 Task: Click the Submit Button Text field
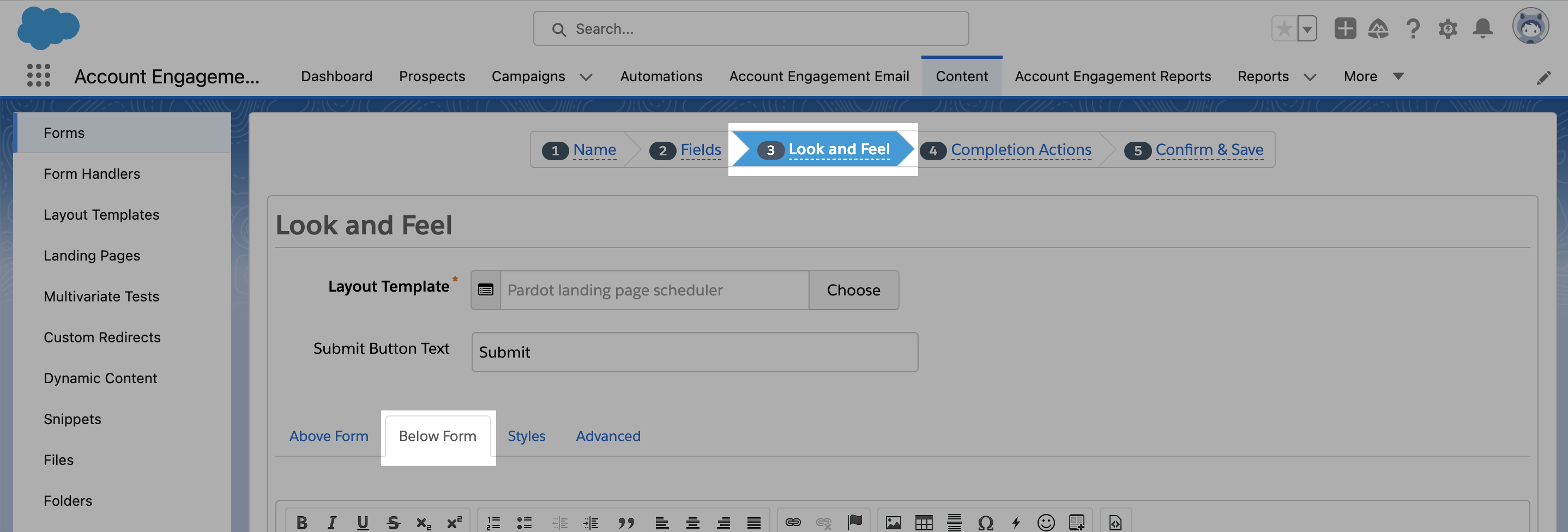(695, 352)
